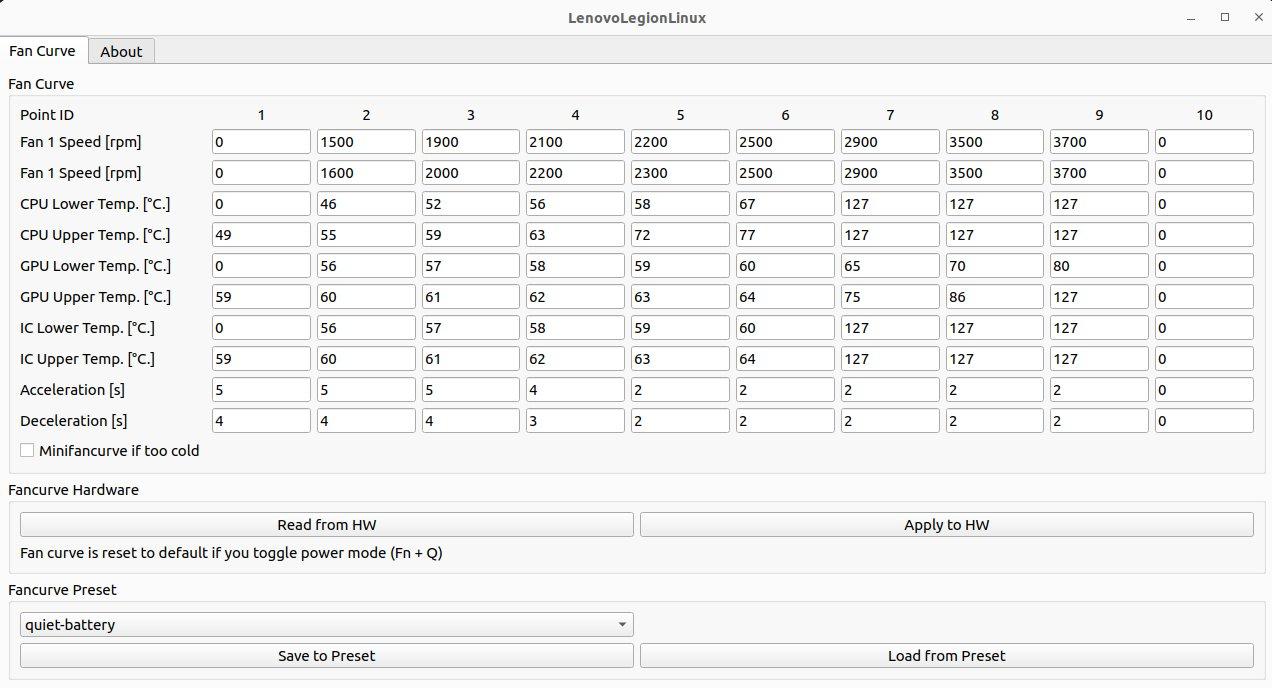Edit CPU Lower Temp field for point 6
The width and height of the screenshot is (1272, 688).
[x=786, y=204]
